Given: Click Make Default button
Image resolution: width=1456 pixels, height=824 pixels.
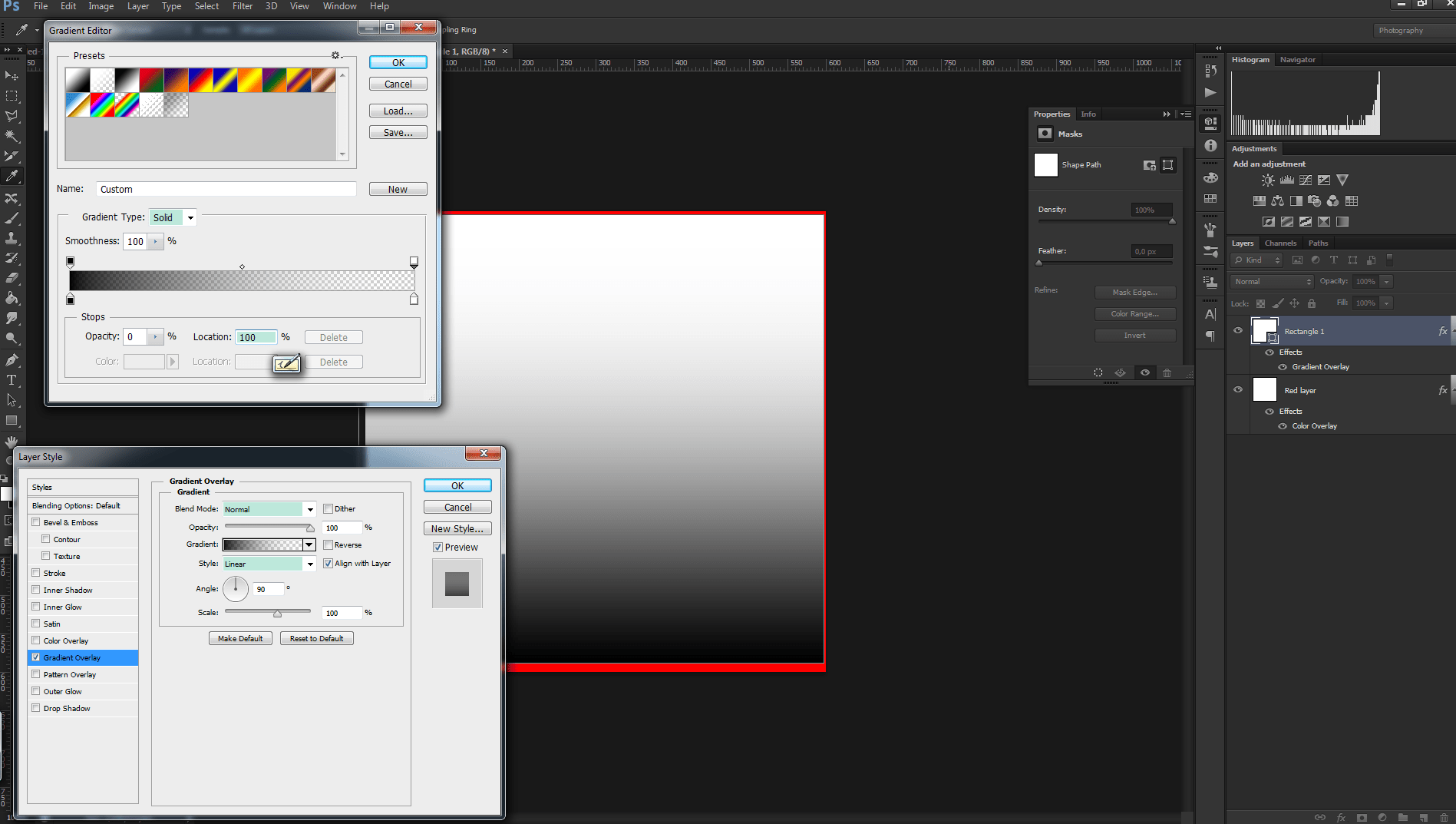Looking at the screenshot, I should (x=240, y=639).
